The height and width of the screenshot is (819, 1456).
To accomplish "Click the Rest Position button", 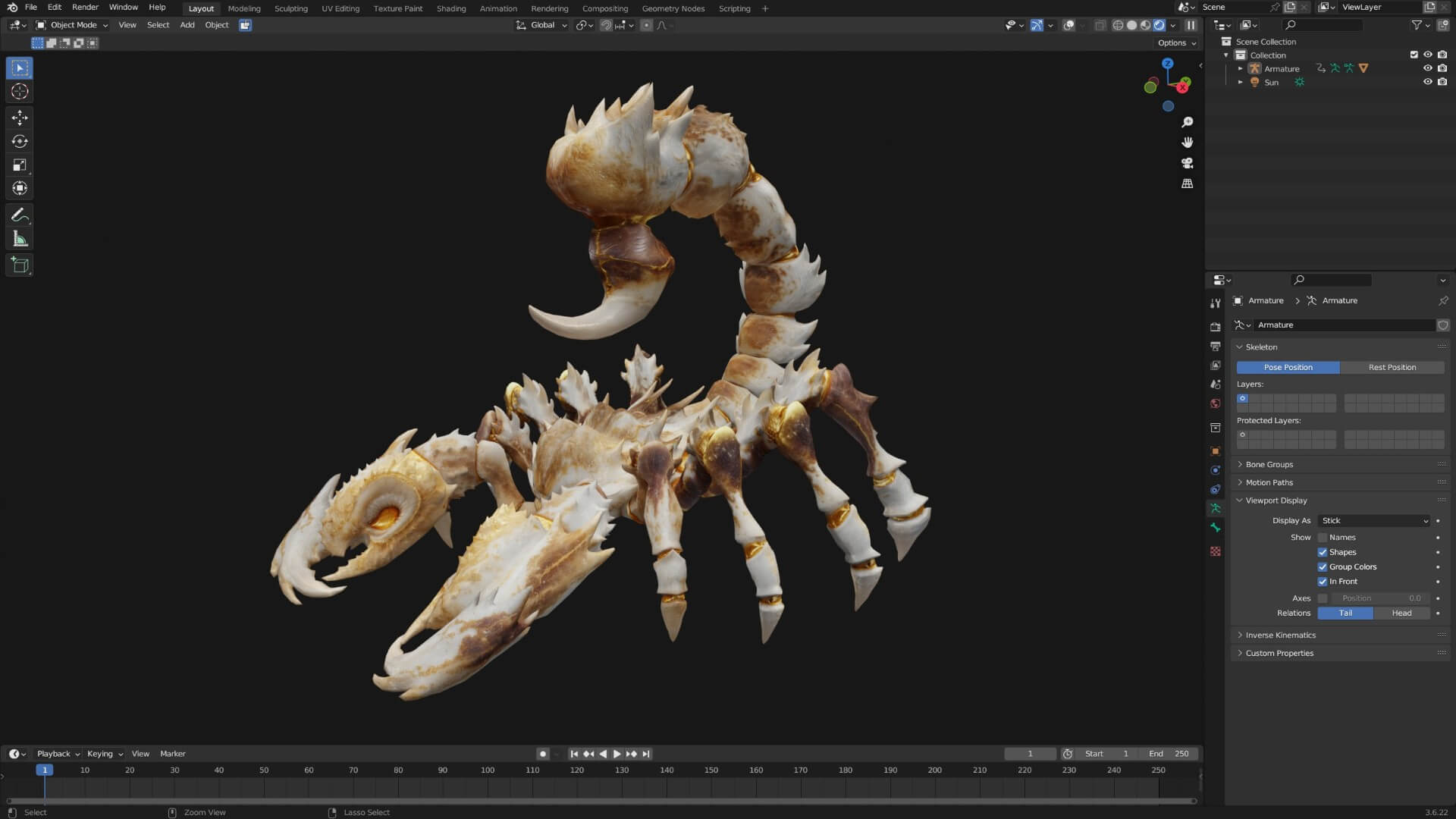I will pyautogui.click(x=1392, y=368).
